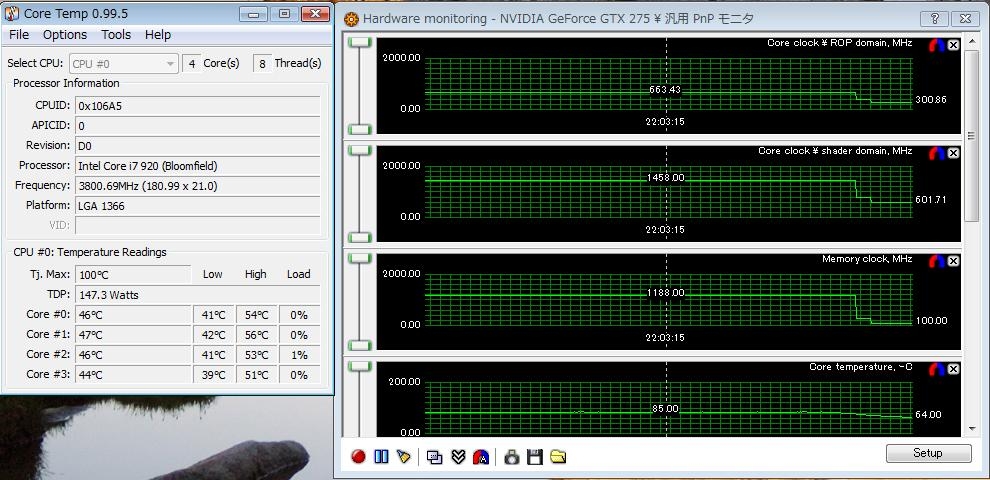Click the 1188.00 marker on Memory clock graph
This screenshot has width=990, height=480.
(x=665, y=293)
